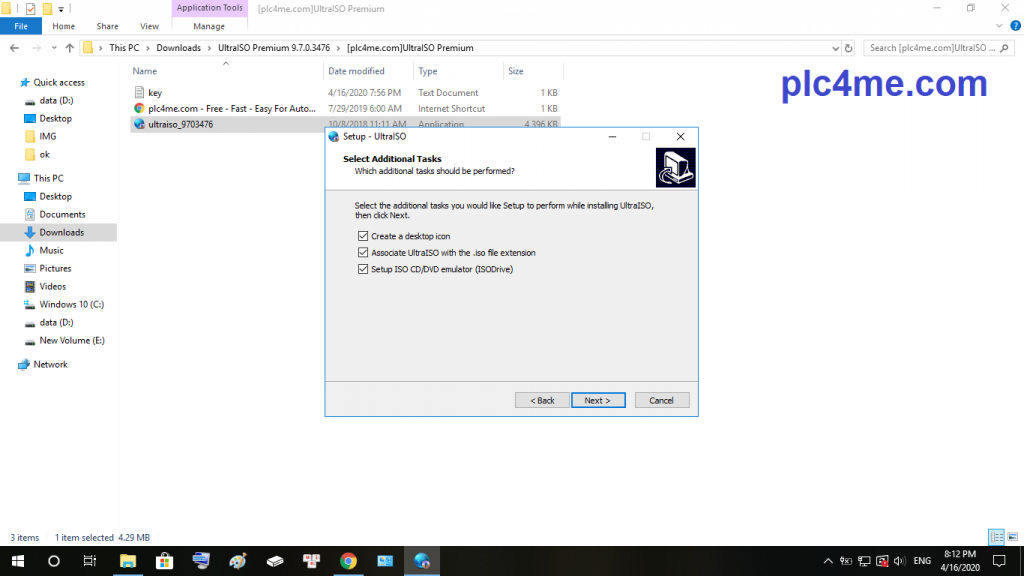Open Quick access in navigation pane
1024x576 pixels.
tap(59, 82)
